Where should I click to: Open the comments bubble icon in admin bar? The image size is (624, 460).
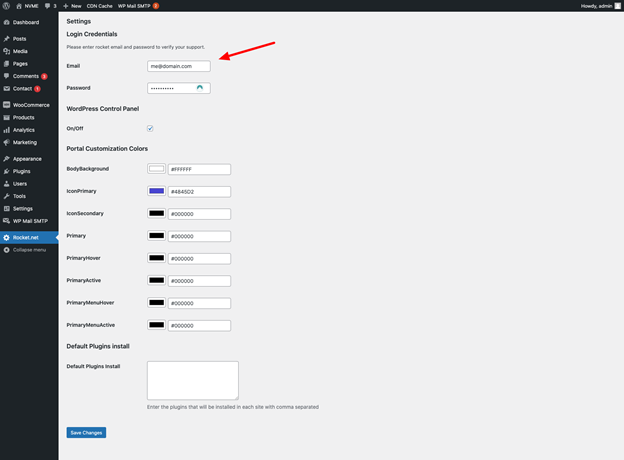pyautogui.click(x=47, y=6)
